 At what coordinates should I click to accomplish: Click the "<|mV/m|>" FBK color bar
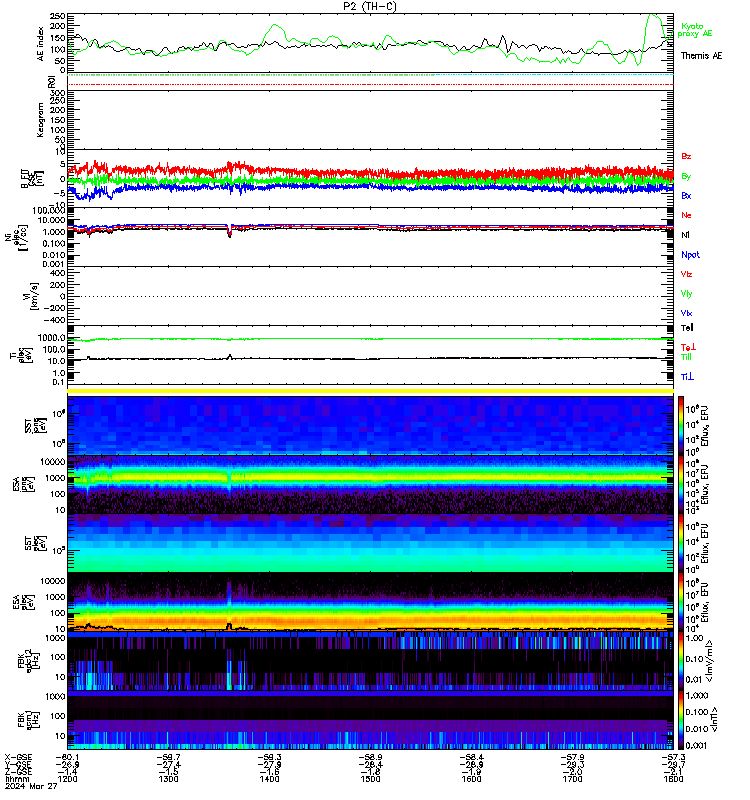681,661
